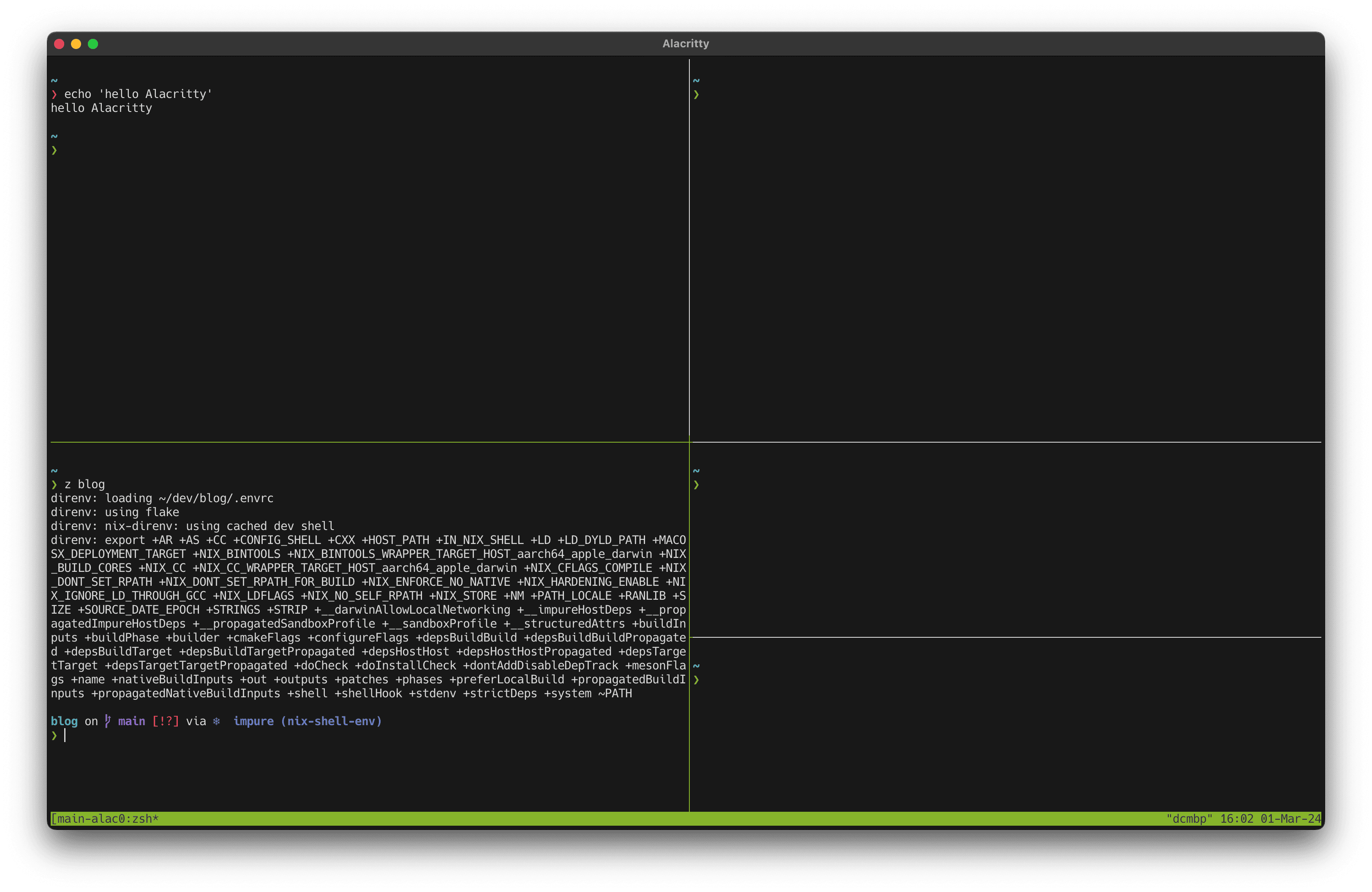Click the +__darwinAllowLocalNetworking variable text
Viewport: 1372px width, 892px height.
412,609
